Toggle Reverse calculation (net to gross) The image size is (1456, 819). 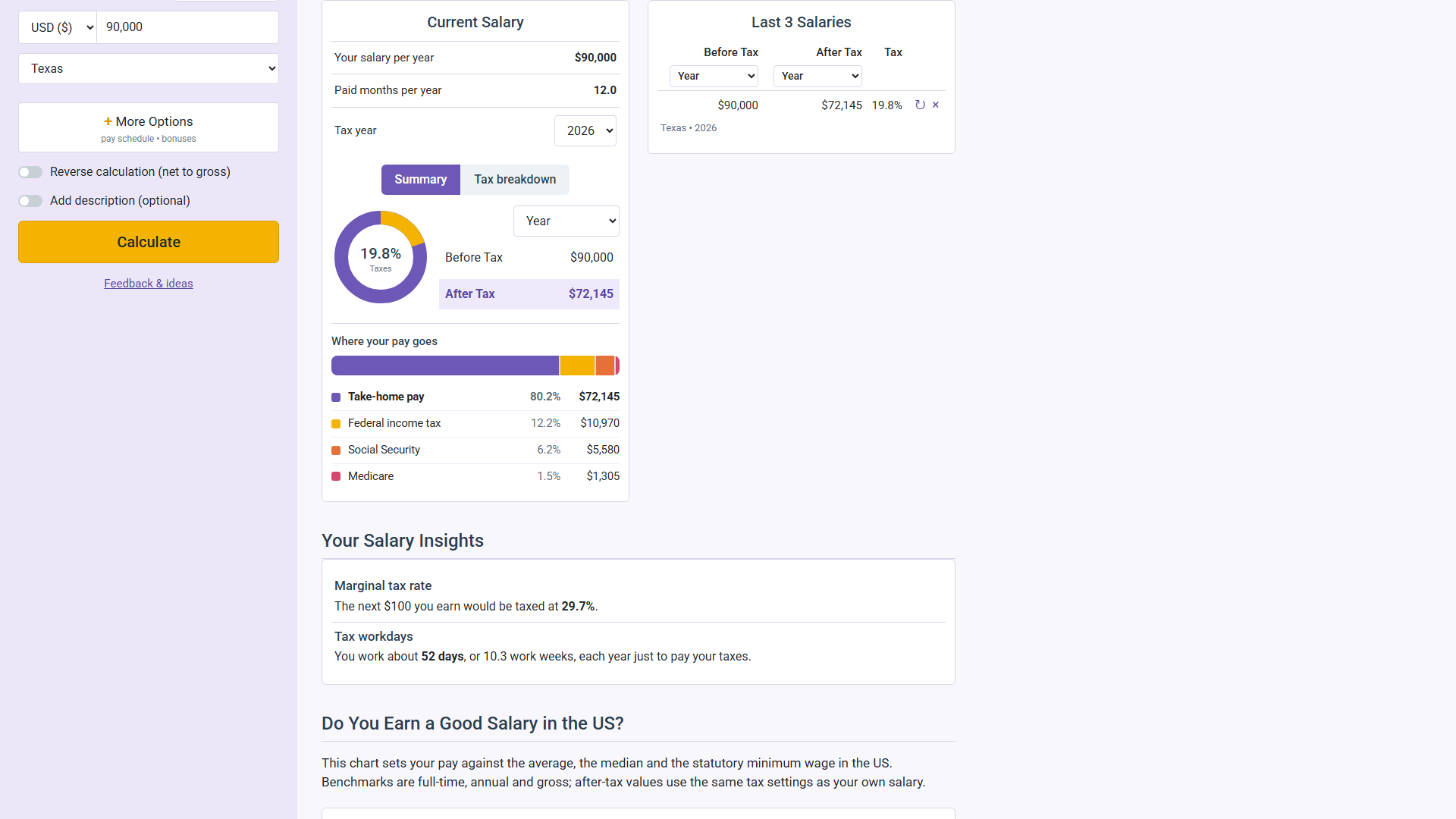tap(30, 172)
